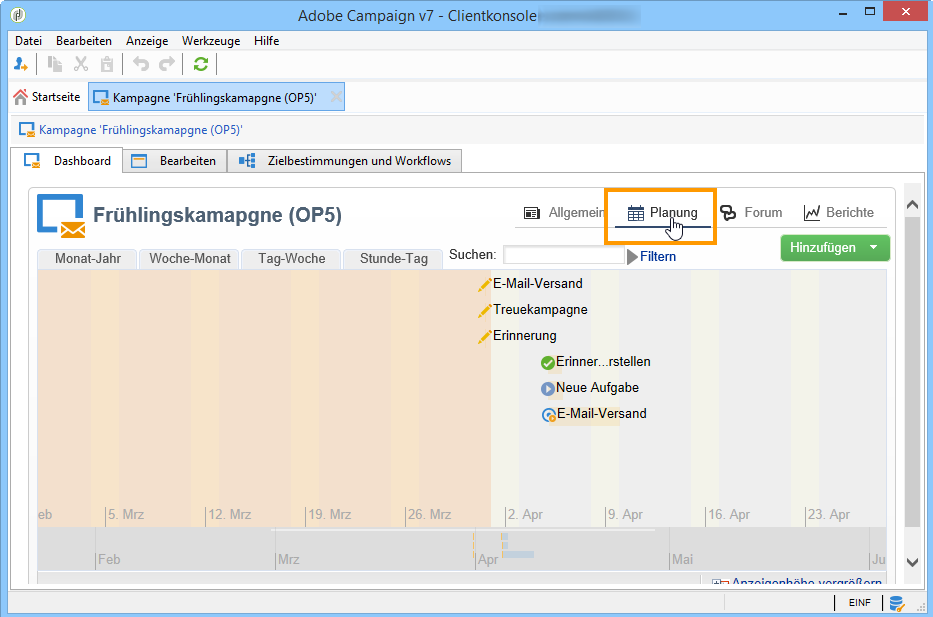Open the Forum section

(x=751, y=212)
